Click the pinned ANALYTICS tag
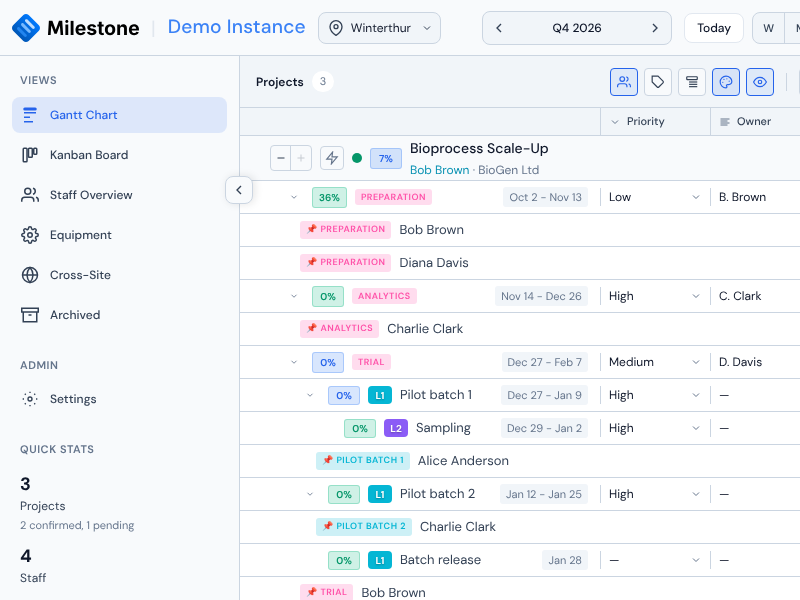Image resolution: width=800 pixels, height=600 pixels. [339, 329]
